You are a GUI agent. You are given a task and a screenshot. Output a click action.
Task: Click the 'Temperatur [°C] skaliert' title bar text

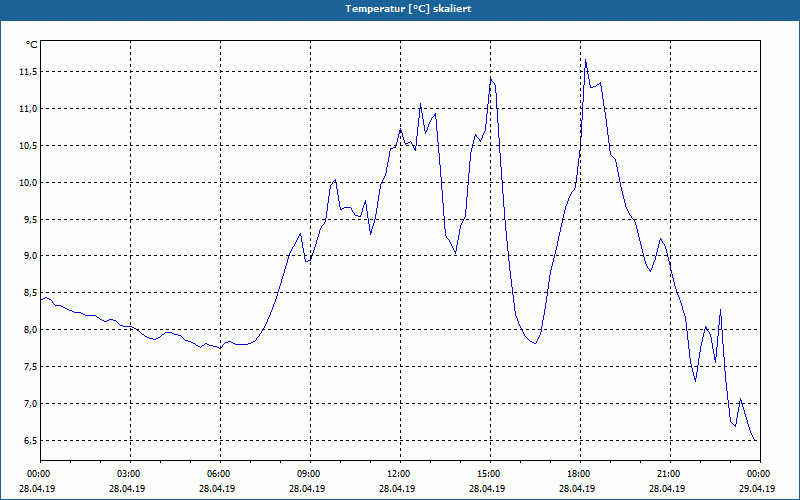pyautogui.click(x=408, y=9)
